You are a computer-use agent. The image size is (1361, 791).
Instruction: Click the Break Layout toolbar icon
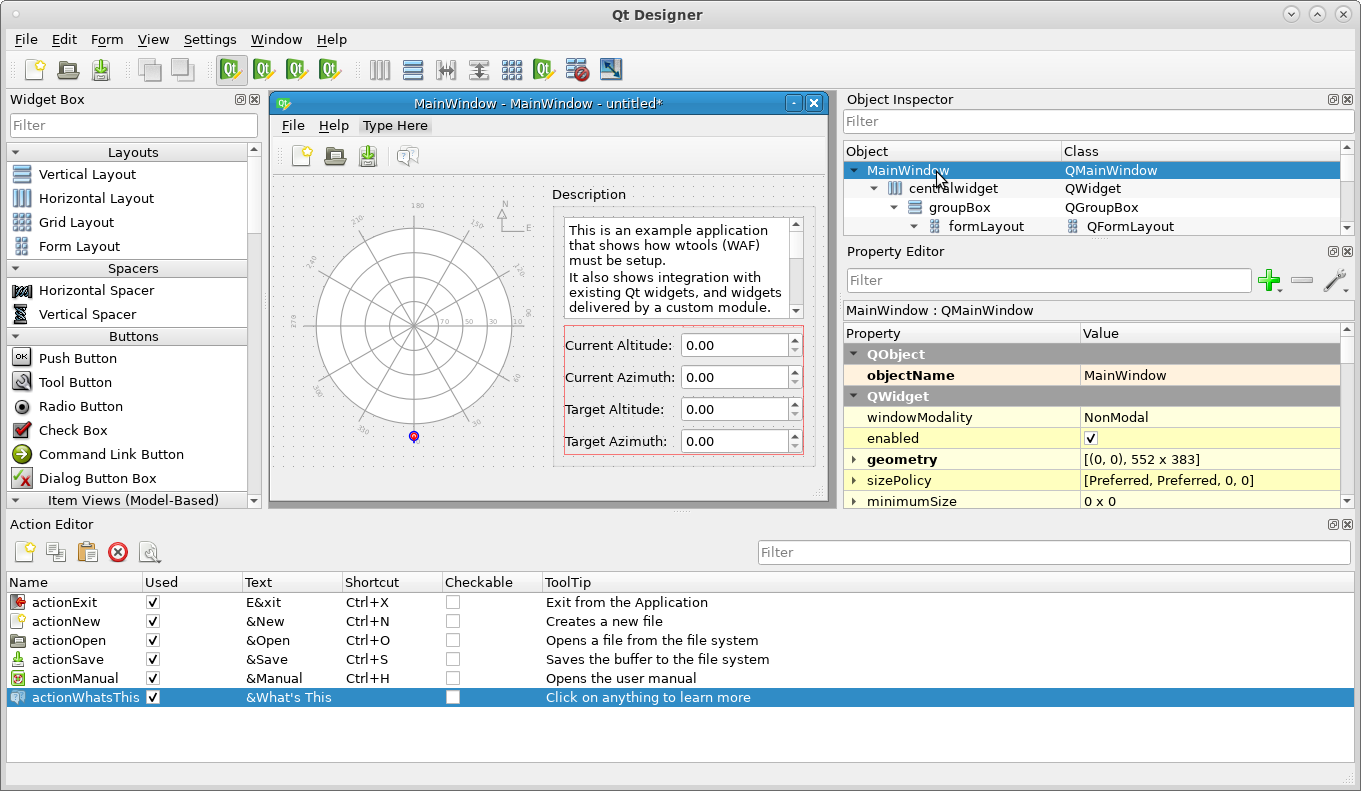click(577, 70)
